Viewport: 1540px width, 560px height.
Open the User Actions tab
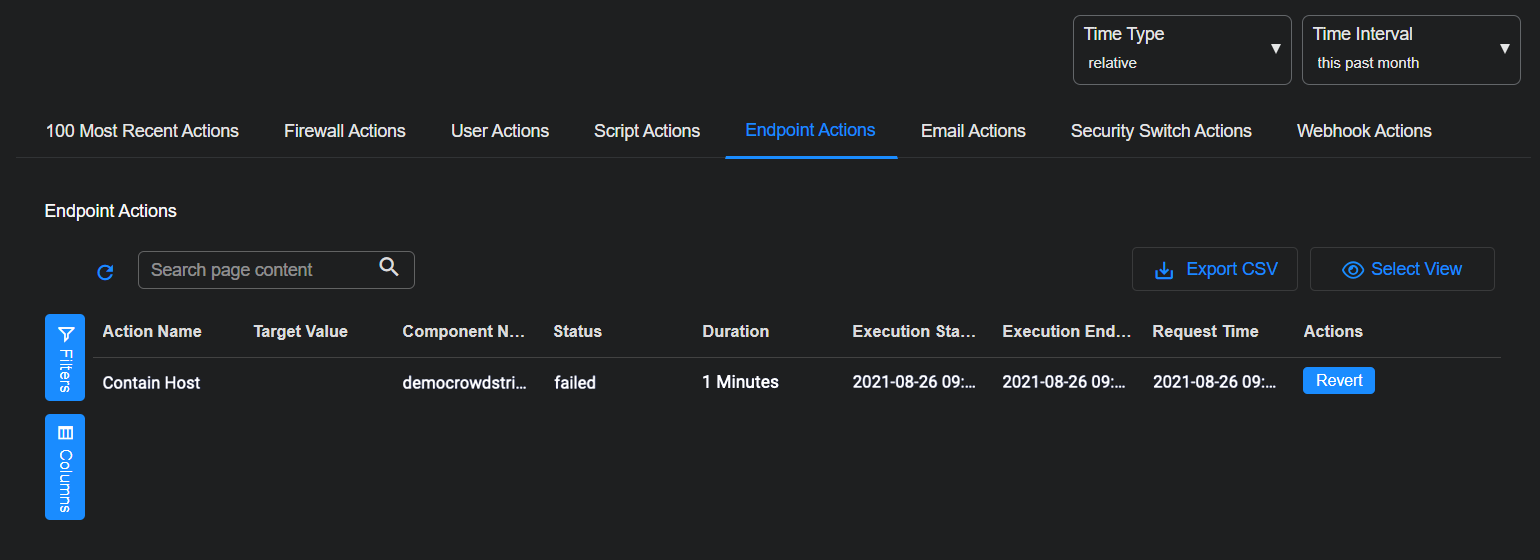click(500, 131)
